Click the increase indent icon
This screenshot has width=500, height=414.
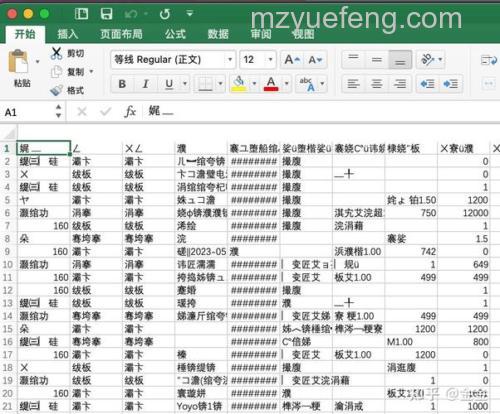450,84
